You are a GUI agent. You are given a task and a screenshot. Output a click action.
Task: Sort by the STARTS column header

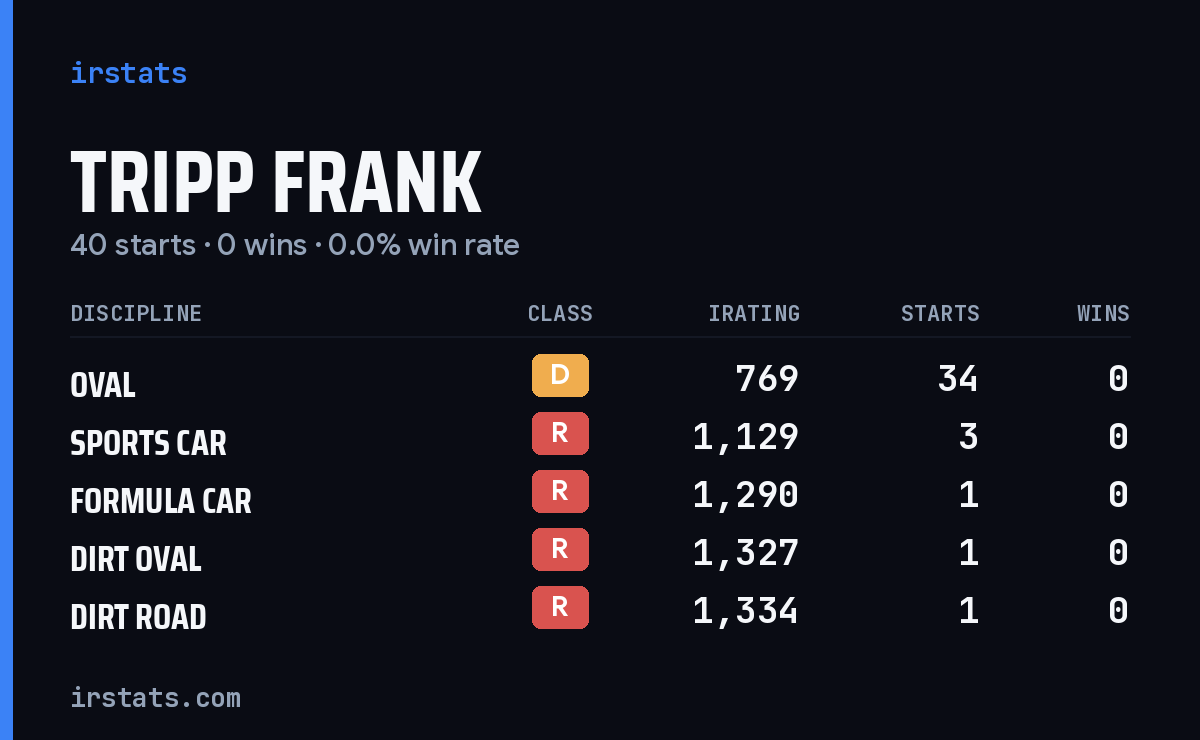click(940, 314)
